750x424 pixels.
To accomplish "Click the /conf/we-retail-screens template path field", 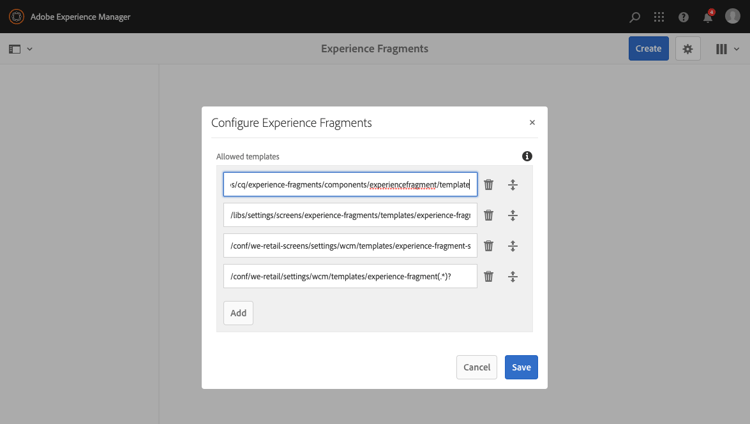I will point(350,245).
